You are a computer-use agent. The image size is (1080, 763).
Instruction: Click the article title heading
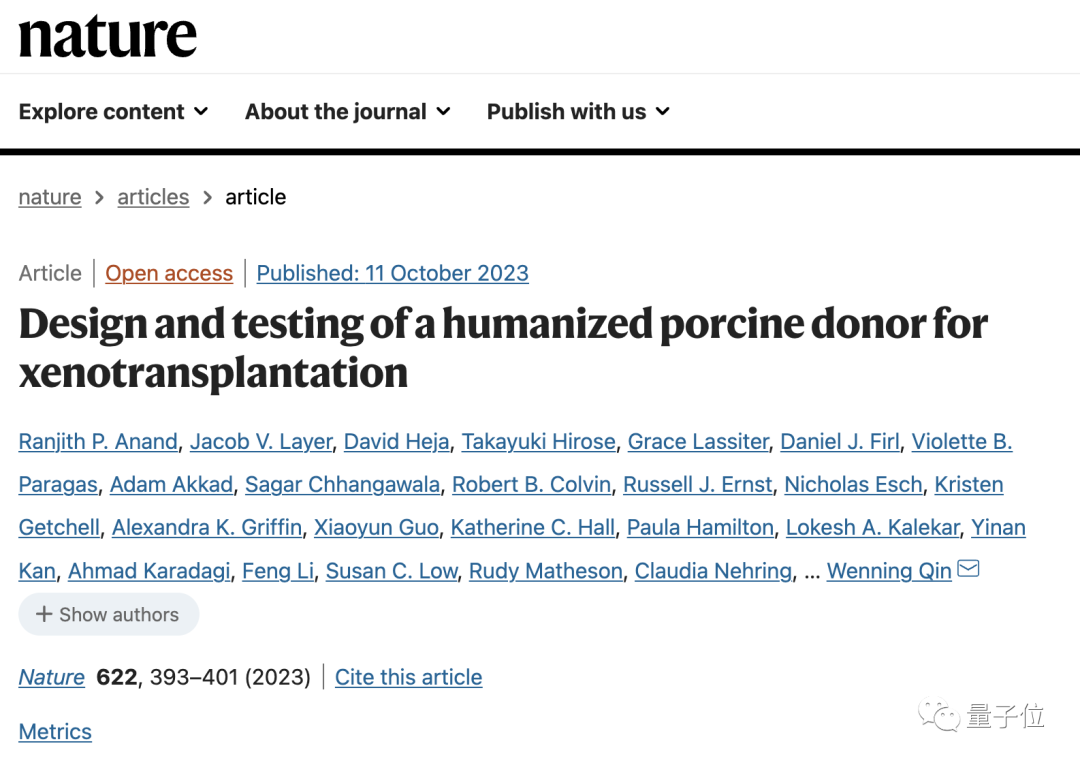click(503, 348)
